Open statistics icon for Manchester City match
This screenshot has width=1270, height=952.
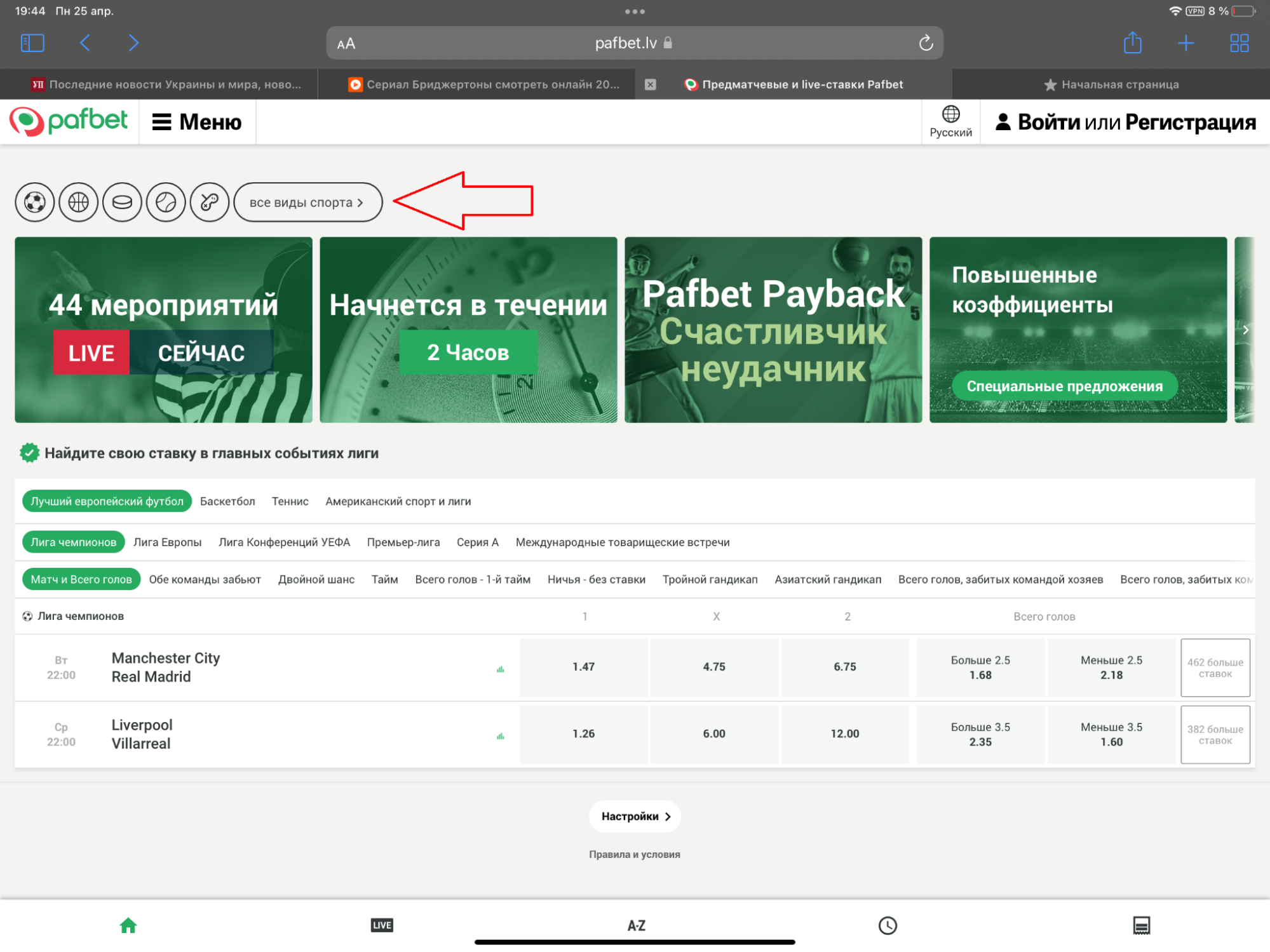click(x=501, y=669)
